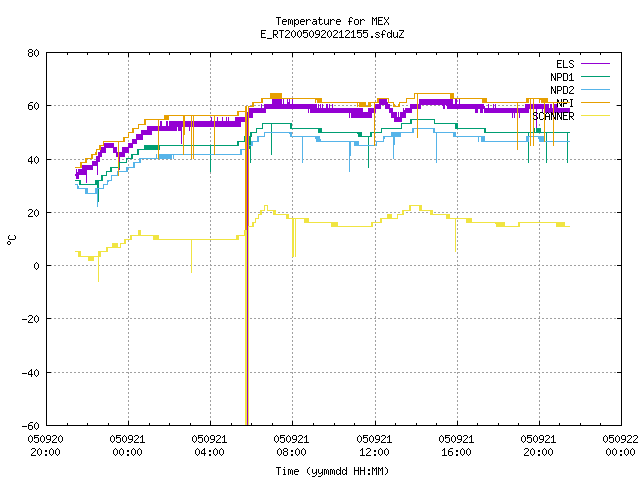Click the SCANNER legend label
640x480 pixels.
pos(553,116)
